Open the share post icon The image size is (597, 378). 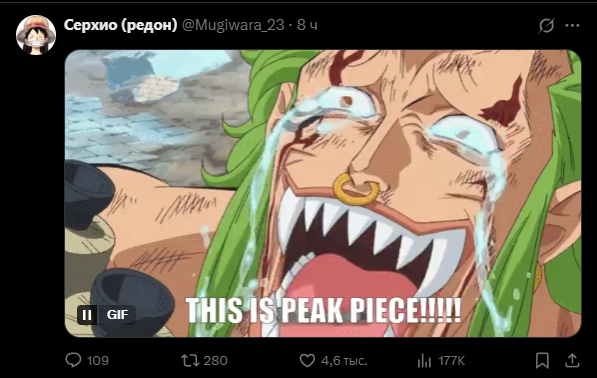pyautogui.click(x=572, y=360)
